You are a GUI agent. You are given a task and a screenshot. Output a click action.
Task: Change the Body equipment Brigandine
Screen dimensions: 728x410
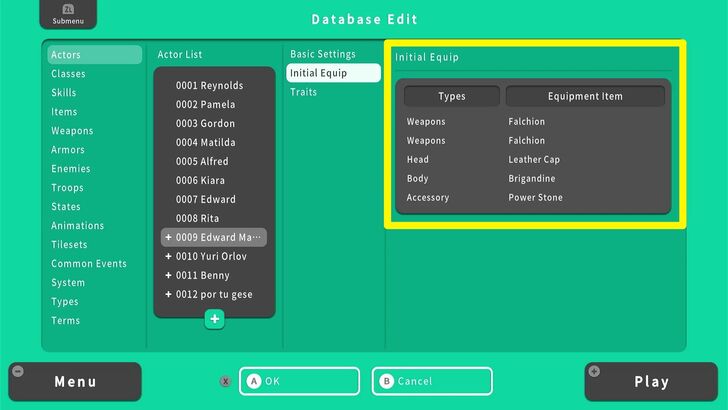[533, 179]
